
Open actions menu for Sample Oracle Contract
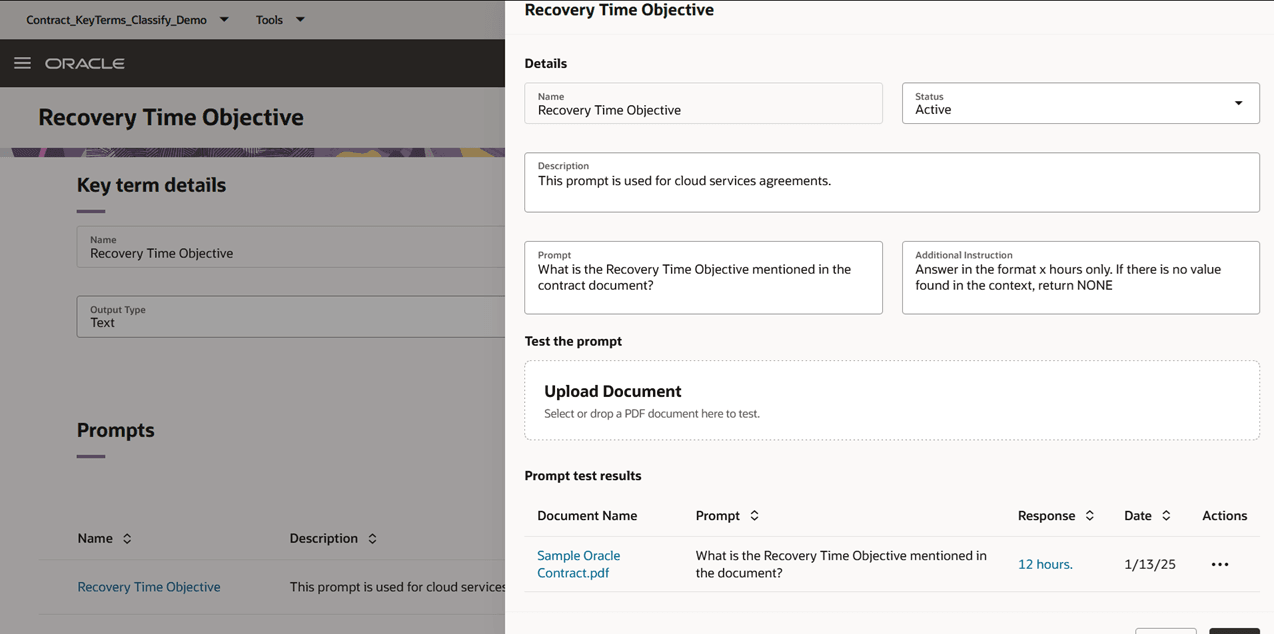coord(1219,565)
